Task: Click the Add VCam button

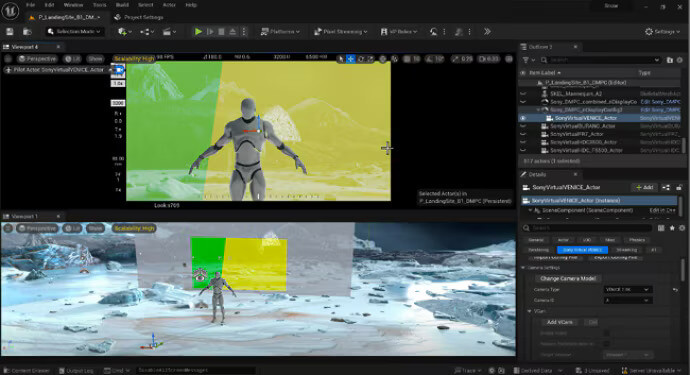Action: (x=560, y=322)
